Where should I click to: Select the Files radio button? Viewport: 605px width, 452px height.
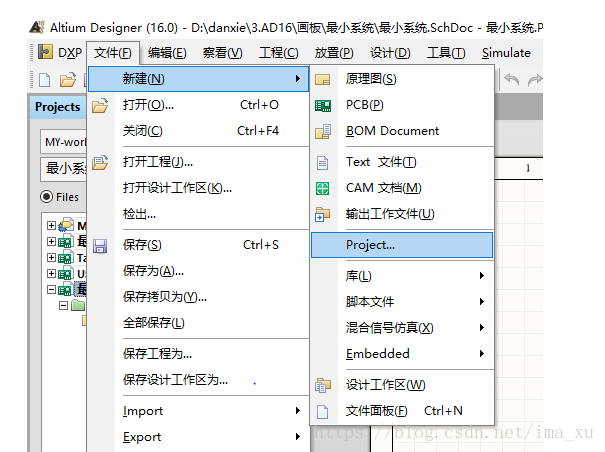[46, 197]
